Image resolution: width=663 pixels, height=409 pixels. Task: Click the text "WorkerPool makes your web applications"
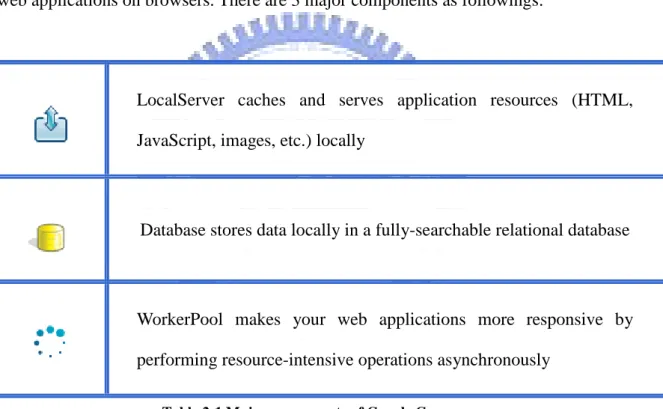tap(301, 320)
